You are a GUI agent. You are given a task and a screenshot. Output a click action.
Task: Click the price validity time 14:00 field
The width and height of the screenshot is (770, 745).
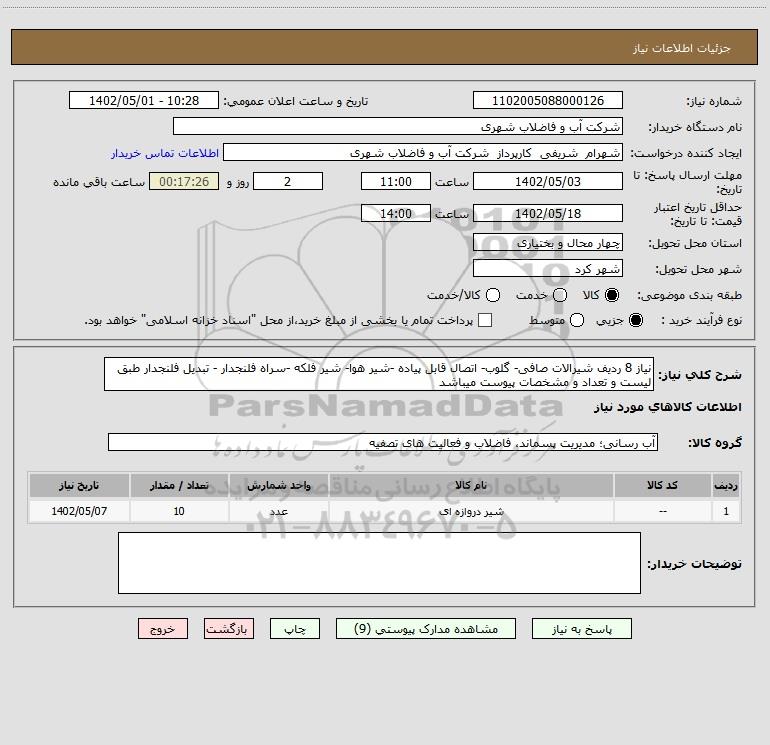coord(396,213)
